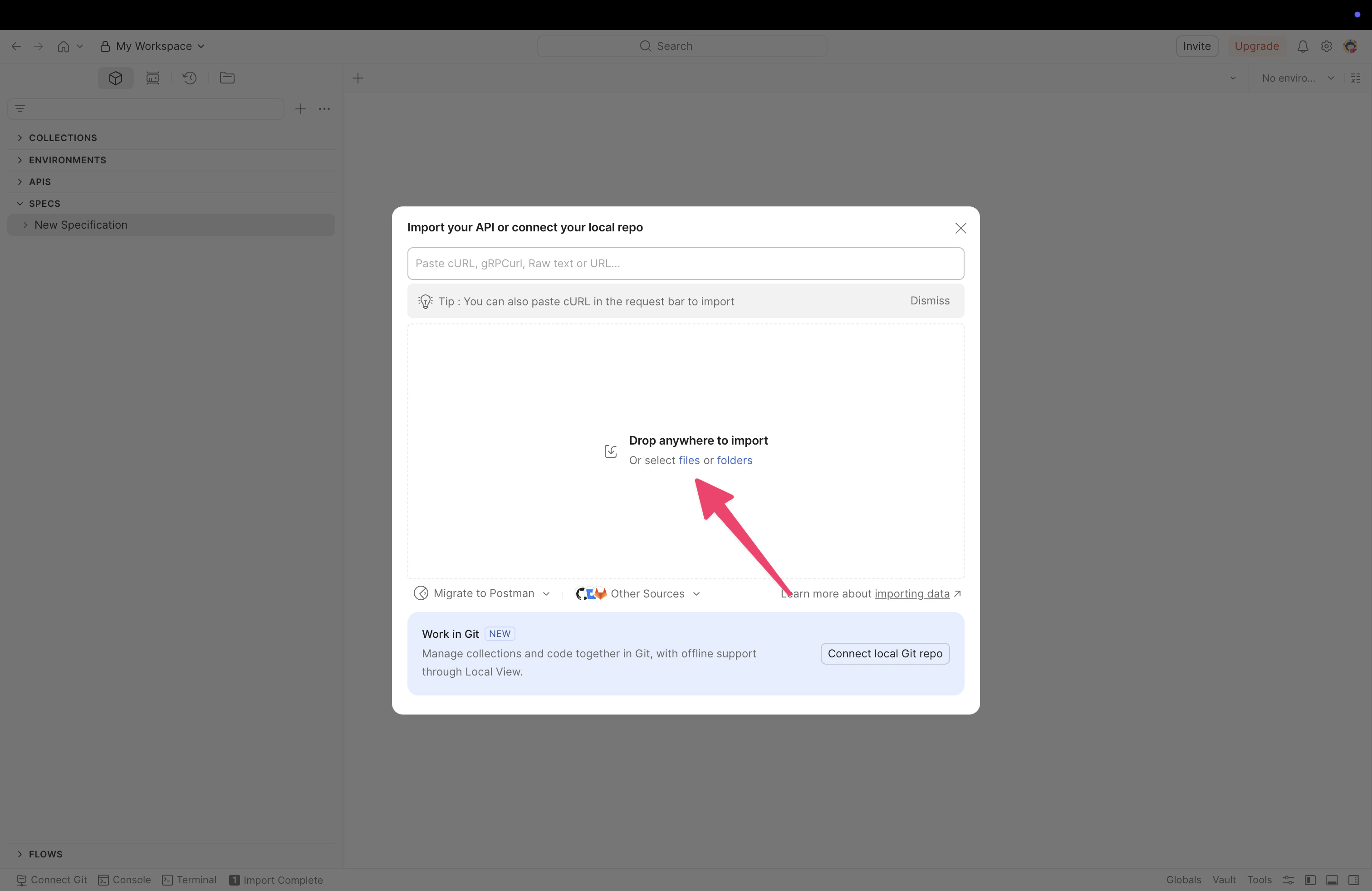Click the Connect local Git repo button
The height and width of the screenshot is (891, 1372).
click(884, 654)
